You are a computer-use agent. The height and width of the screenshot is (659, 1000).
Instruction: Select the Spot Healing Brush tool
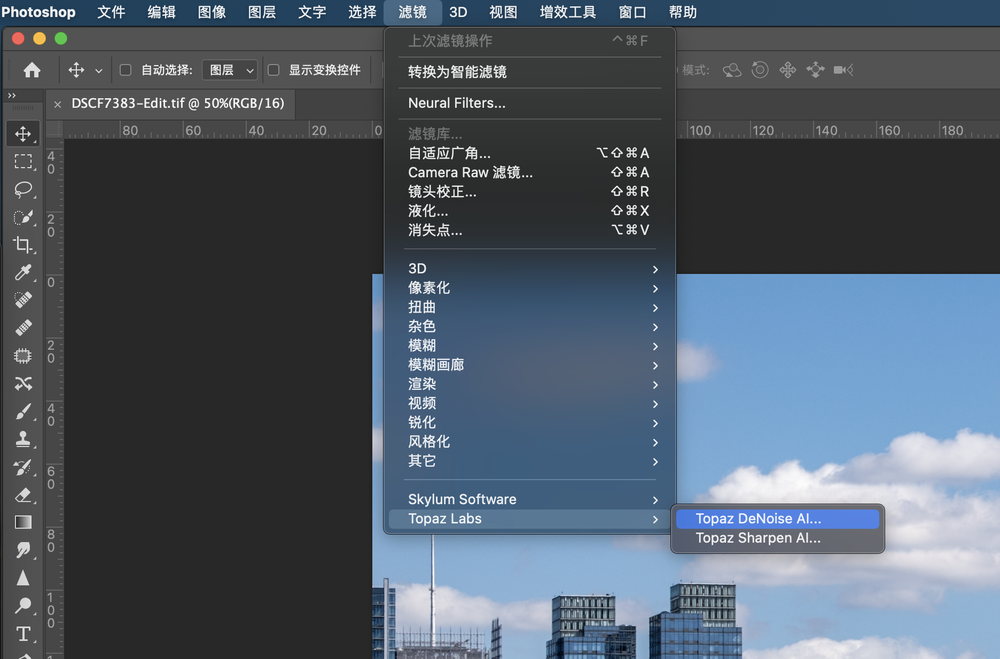click(x=23, y=300)
